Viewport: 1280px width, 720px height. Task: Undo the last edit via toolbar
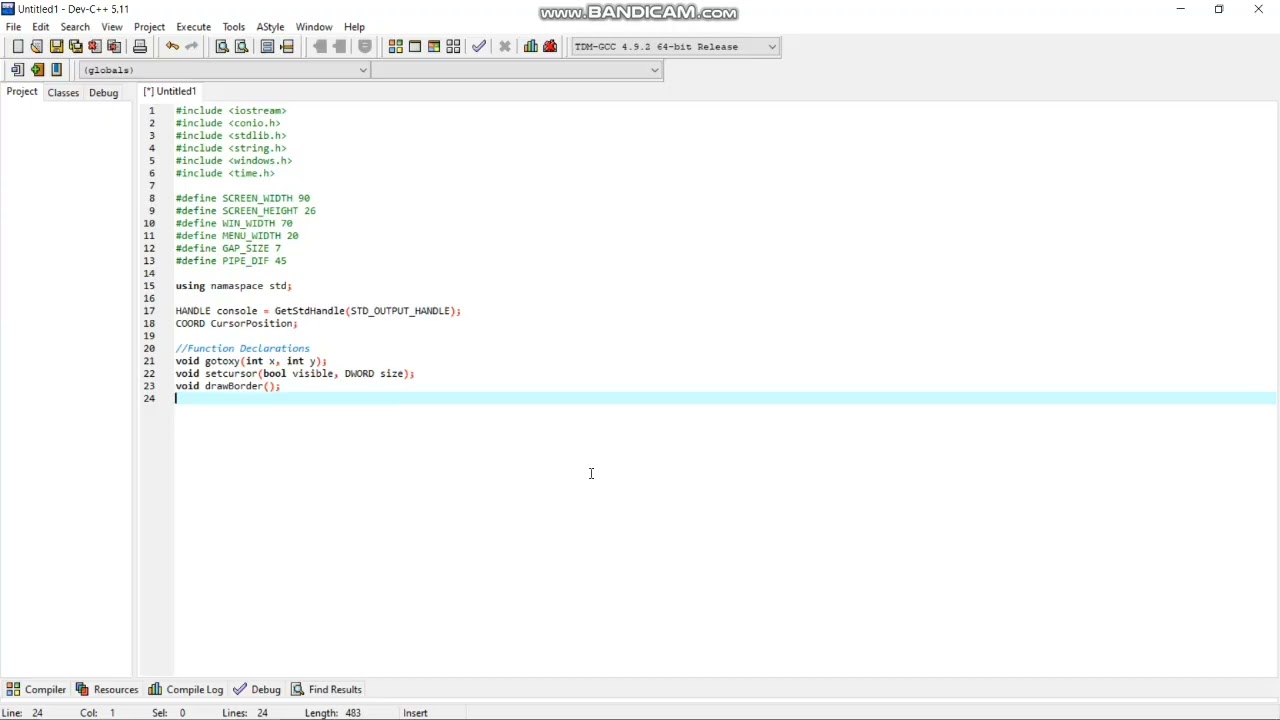172,47
